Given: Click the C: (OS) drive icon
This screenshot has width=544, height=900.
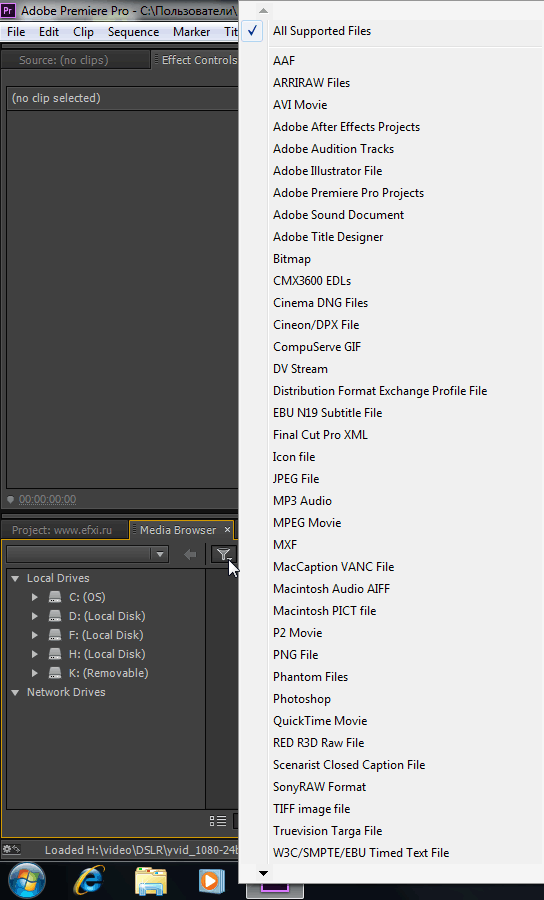Looking at the screenshot, I should pos(55,597).
